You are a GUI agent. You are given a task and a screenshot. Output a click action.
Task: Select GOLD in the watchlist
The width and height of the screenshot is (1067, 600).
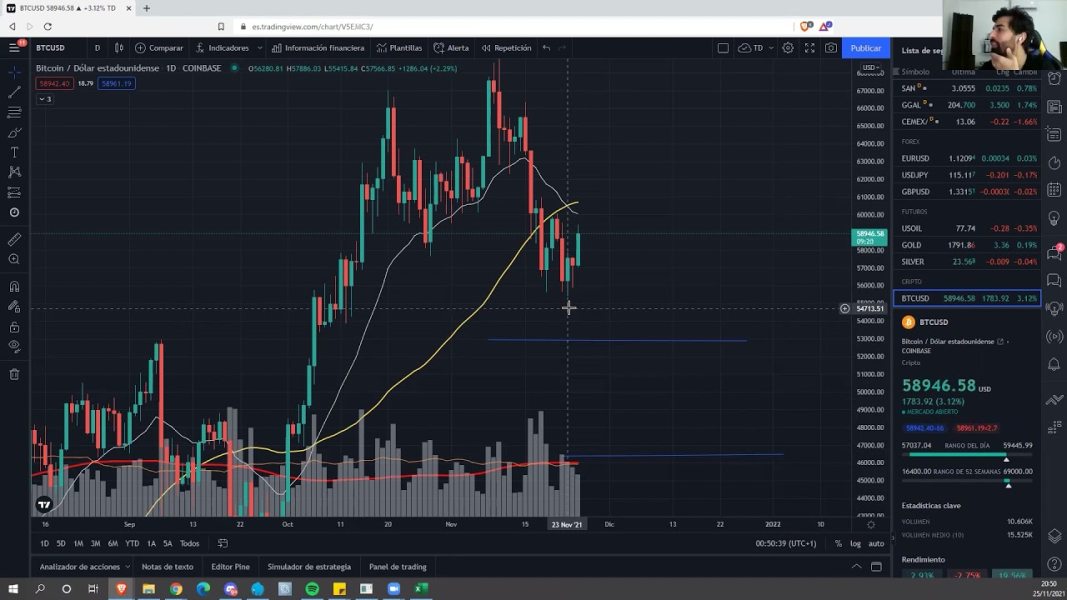coord(966,245)
